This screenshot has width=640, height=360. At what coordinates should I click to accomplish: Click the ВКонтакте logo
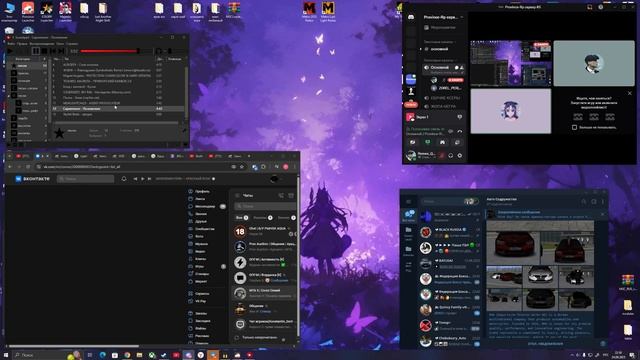tap(32, 179)
